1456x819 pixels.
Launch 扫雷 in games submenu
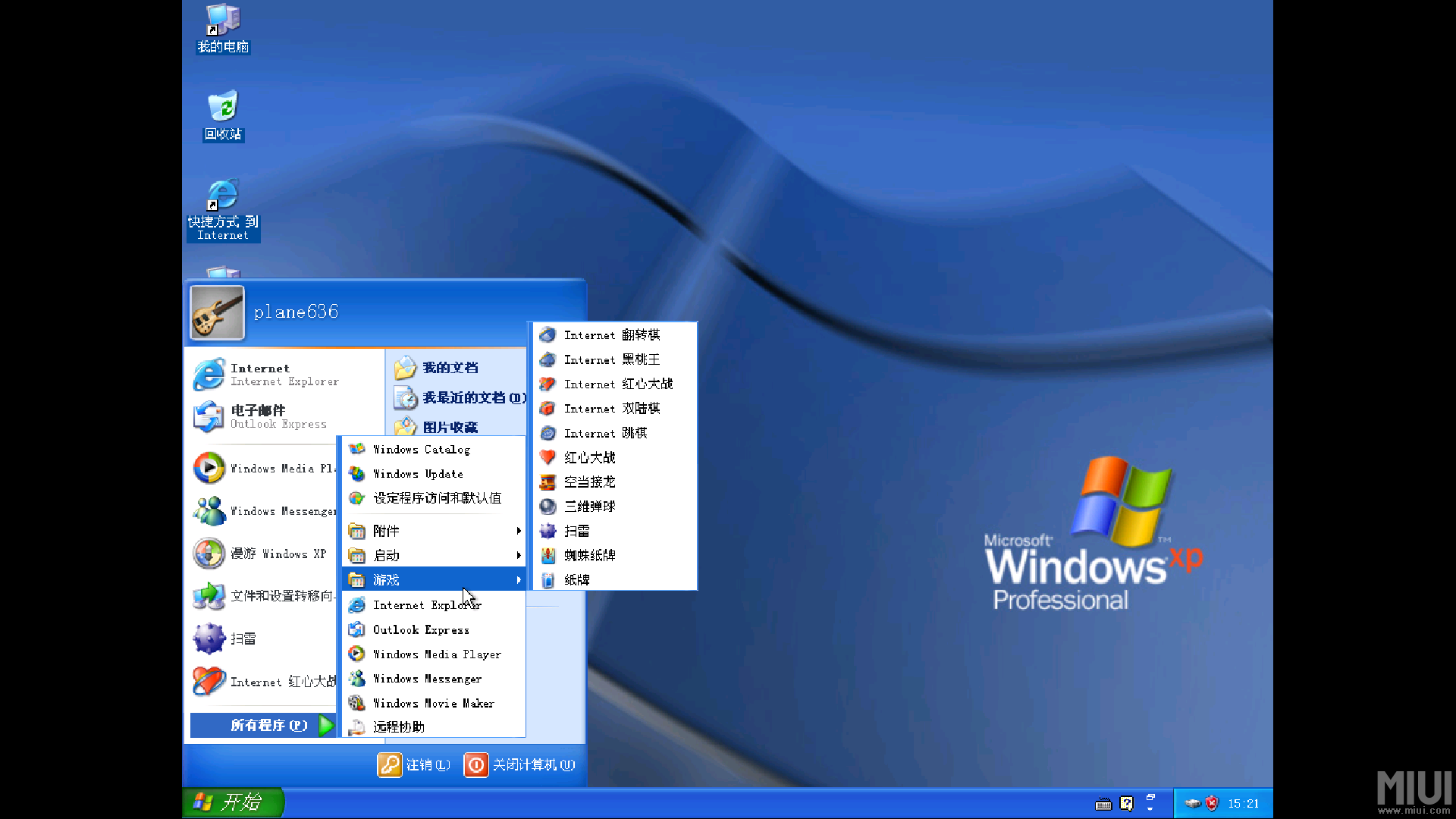point(614,531)
